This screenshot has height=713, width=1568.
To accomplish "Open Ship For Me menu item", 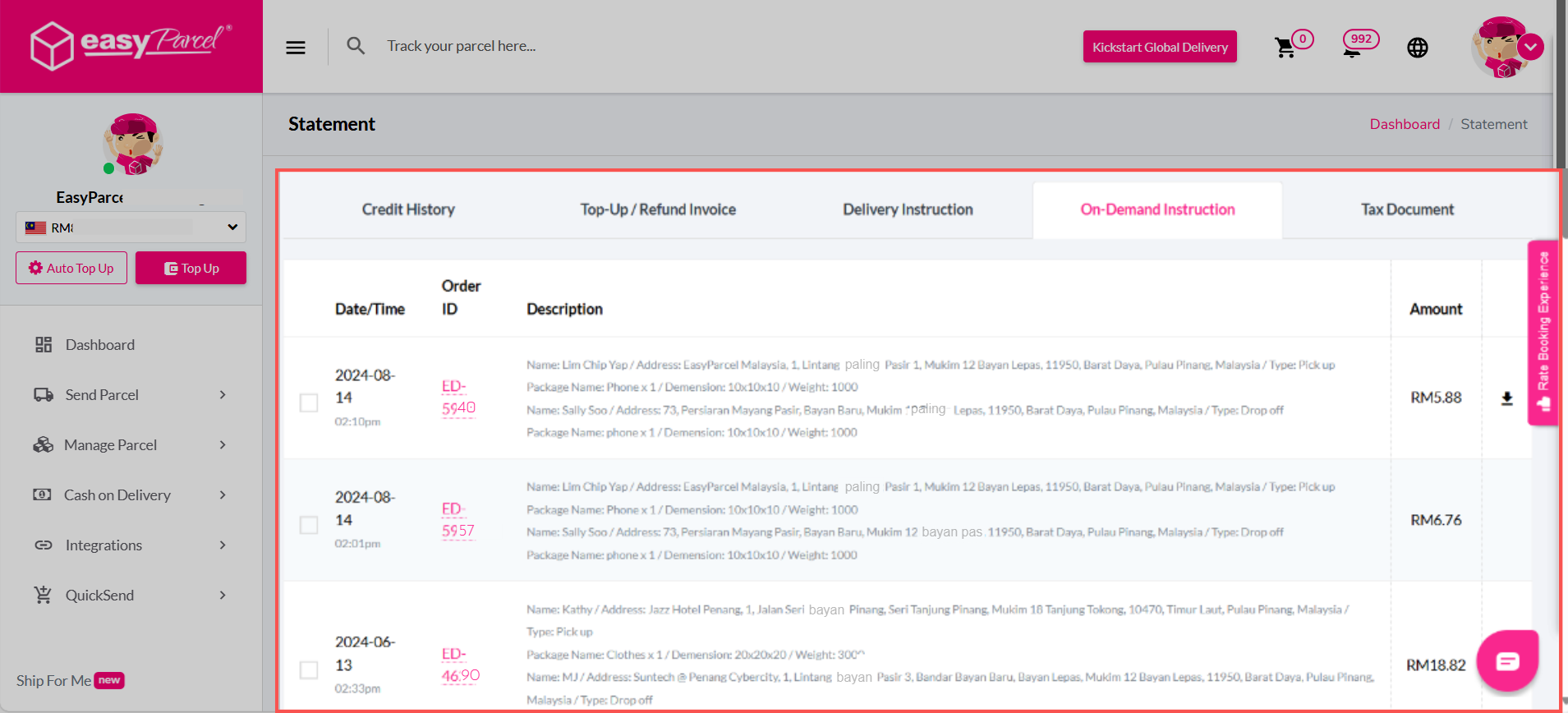I will click(70, 680).
